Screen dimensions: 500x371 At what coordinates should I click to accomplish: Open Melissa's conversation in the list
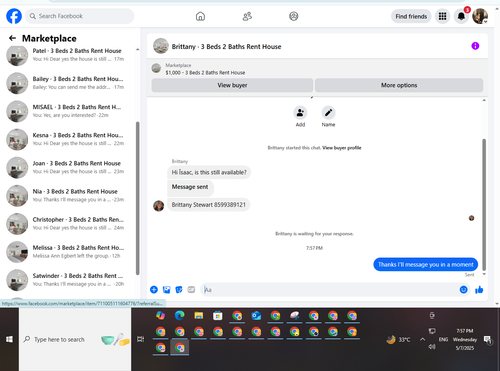click(68, 252)
